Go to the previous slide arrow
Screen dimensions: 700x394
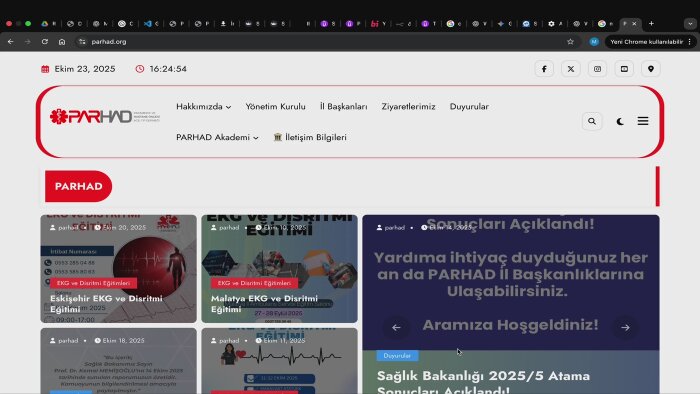pos(396,328)
